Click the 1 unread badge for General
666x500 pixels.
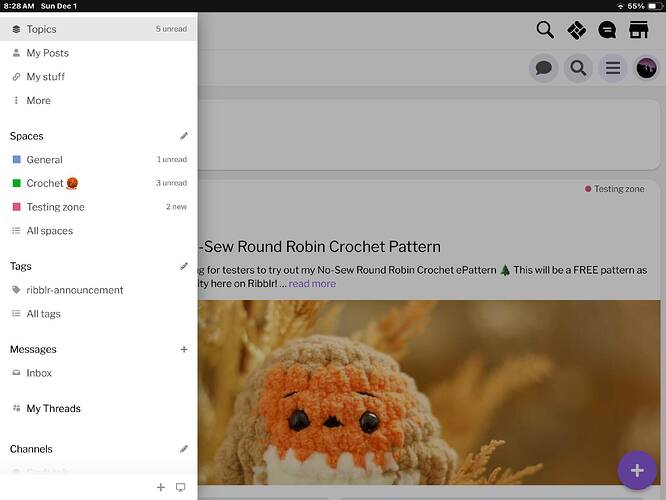[172, 159]
